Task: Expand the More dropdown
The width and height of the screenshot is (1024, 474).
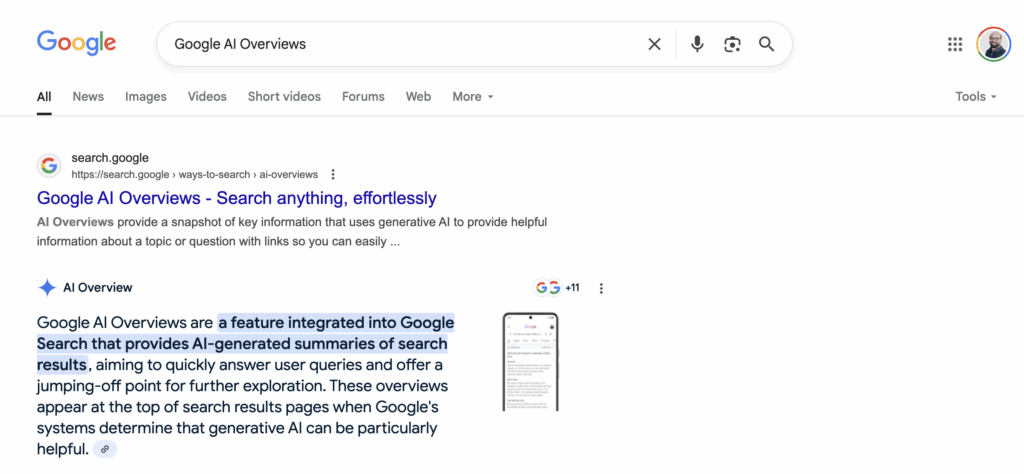Action: 473,97
